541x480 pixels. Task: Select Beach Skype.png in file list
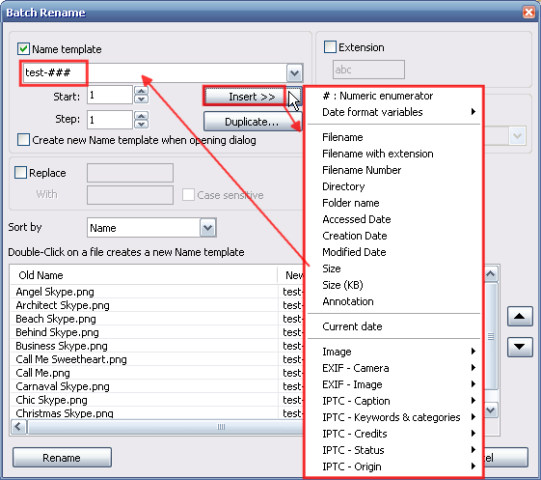(56, 319)
